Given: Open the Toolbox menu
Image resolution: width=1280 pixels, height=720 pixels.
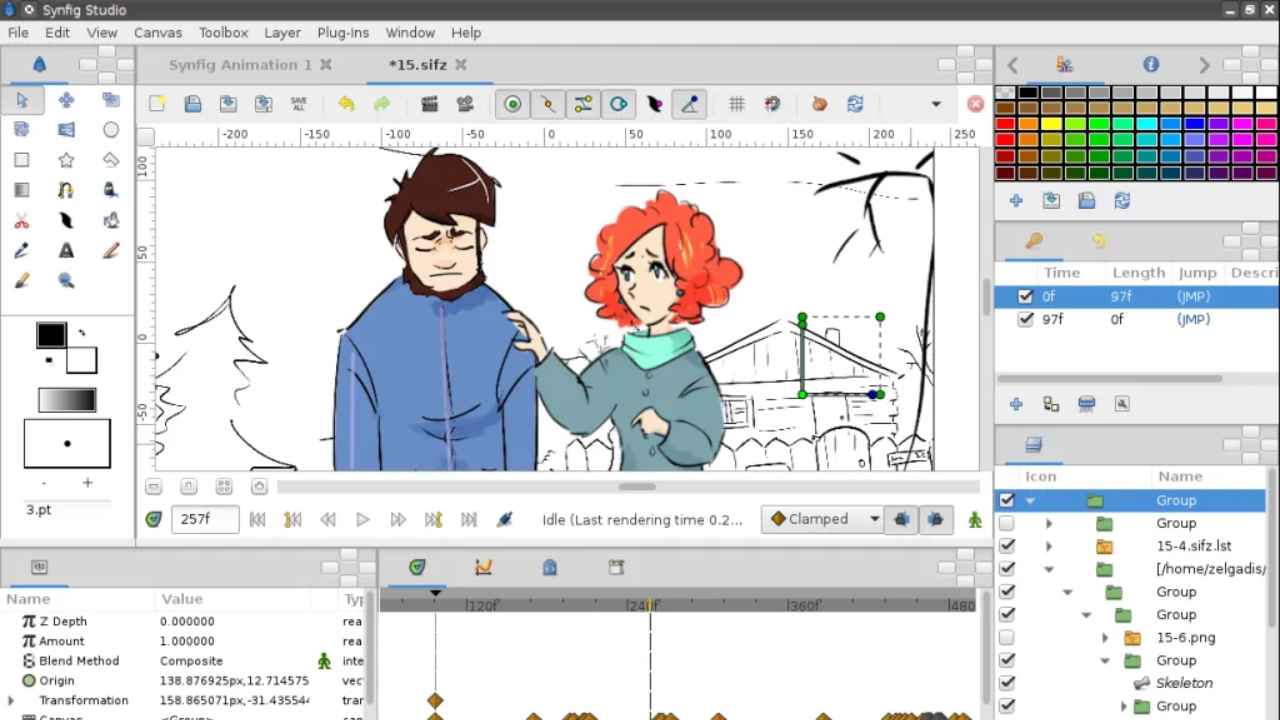Looking at the screenshot, I should 223,32.
